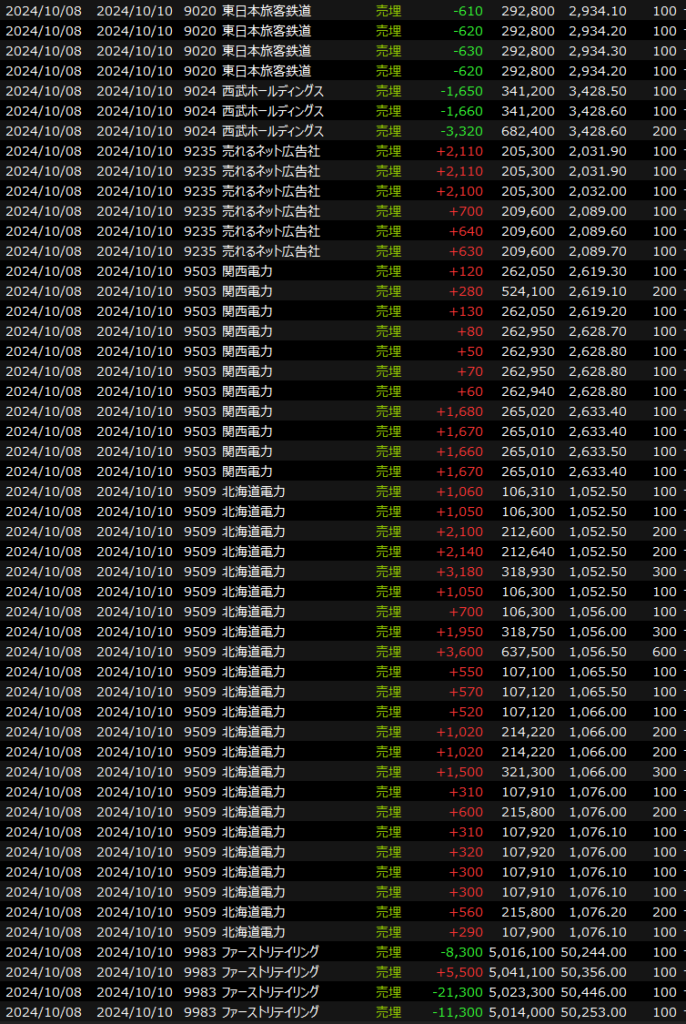This screenshot has height=1024, width=686.
Task: Click the -8,300 loss for ファーストリテイリング
Action: [x=461, y=951]
